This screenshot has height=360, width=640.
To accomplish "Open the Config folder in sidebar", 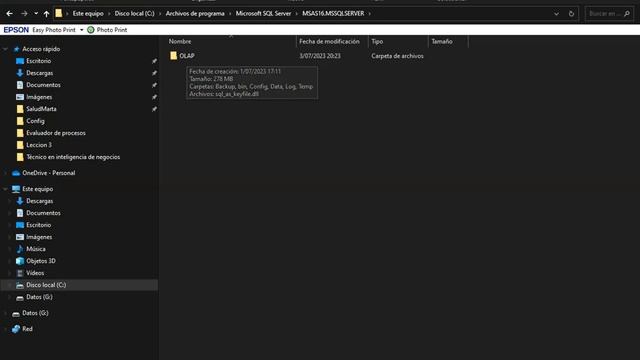I will 36,121.
